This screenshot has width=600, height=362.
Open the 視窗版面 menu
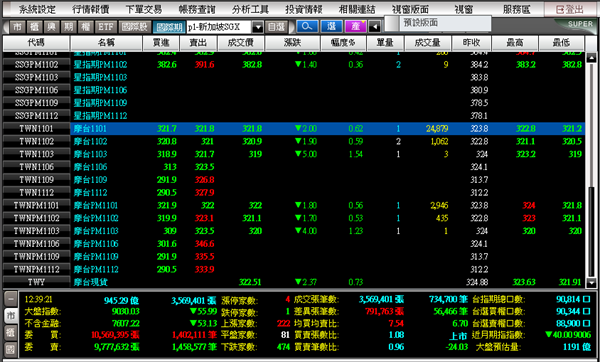pos(410,9)
